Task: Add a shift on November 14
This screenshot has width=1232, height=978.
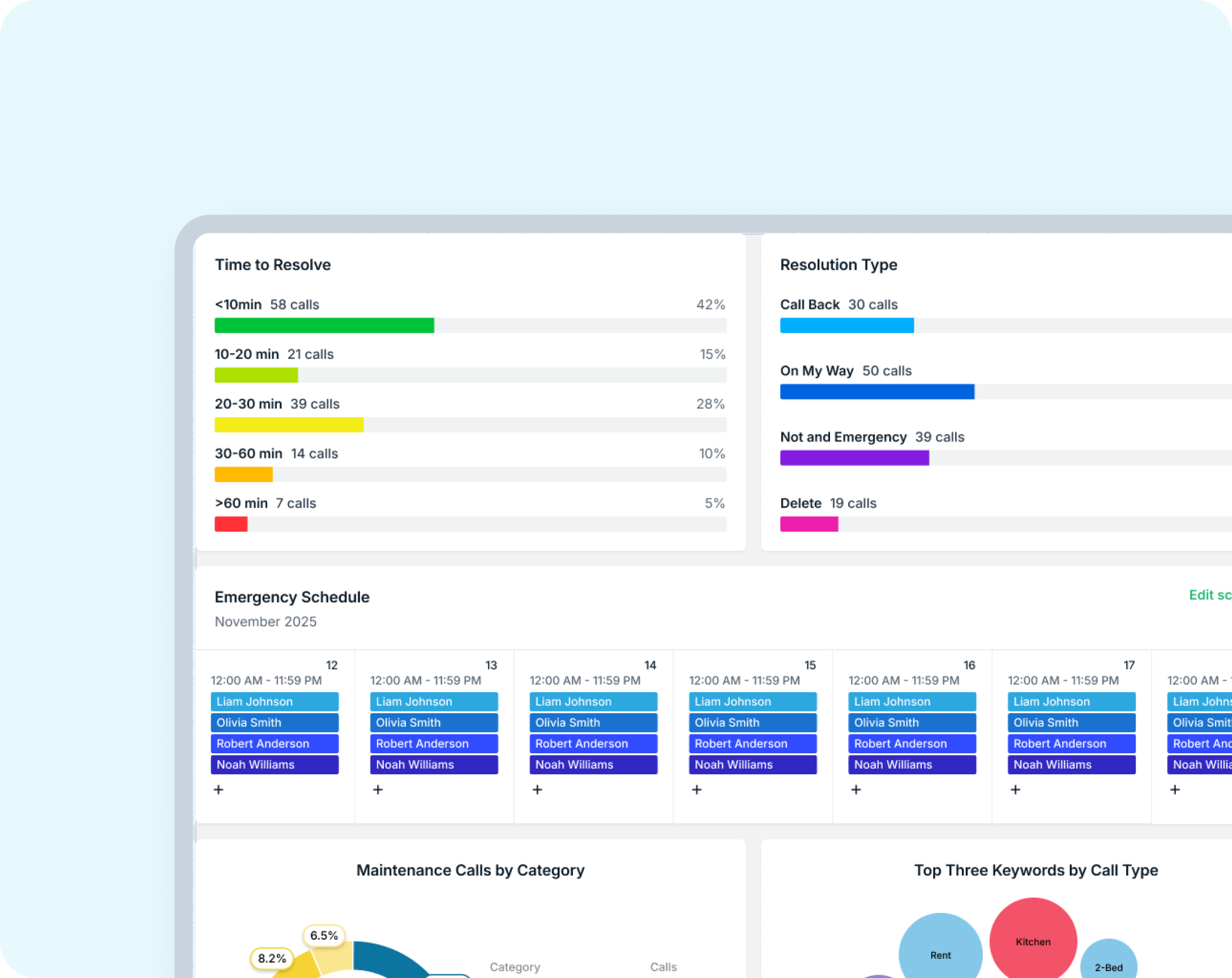Action: (537, 790)
